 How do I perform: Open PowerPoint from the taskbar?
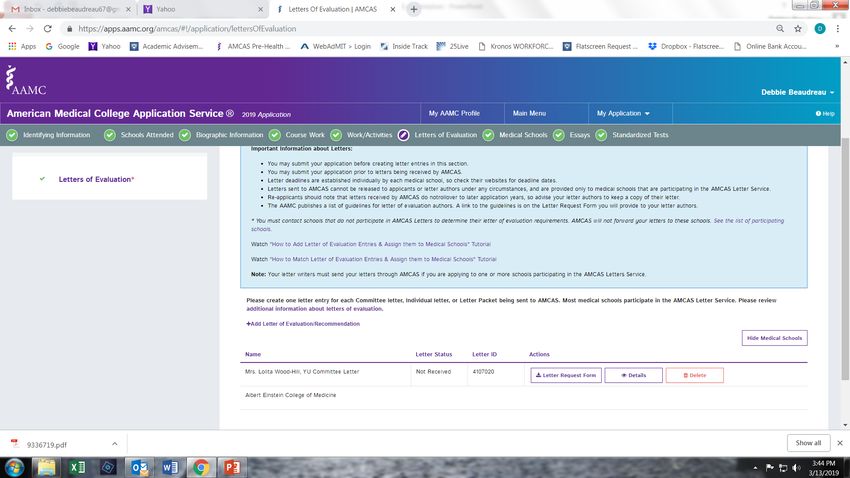click(232, 467)
